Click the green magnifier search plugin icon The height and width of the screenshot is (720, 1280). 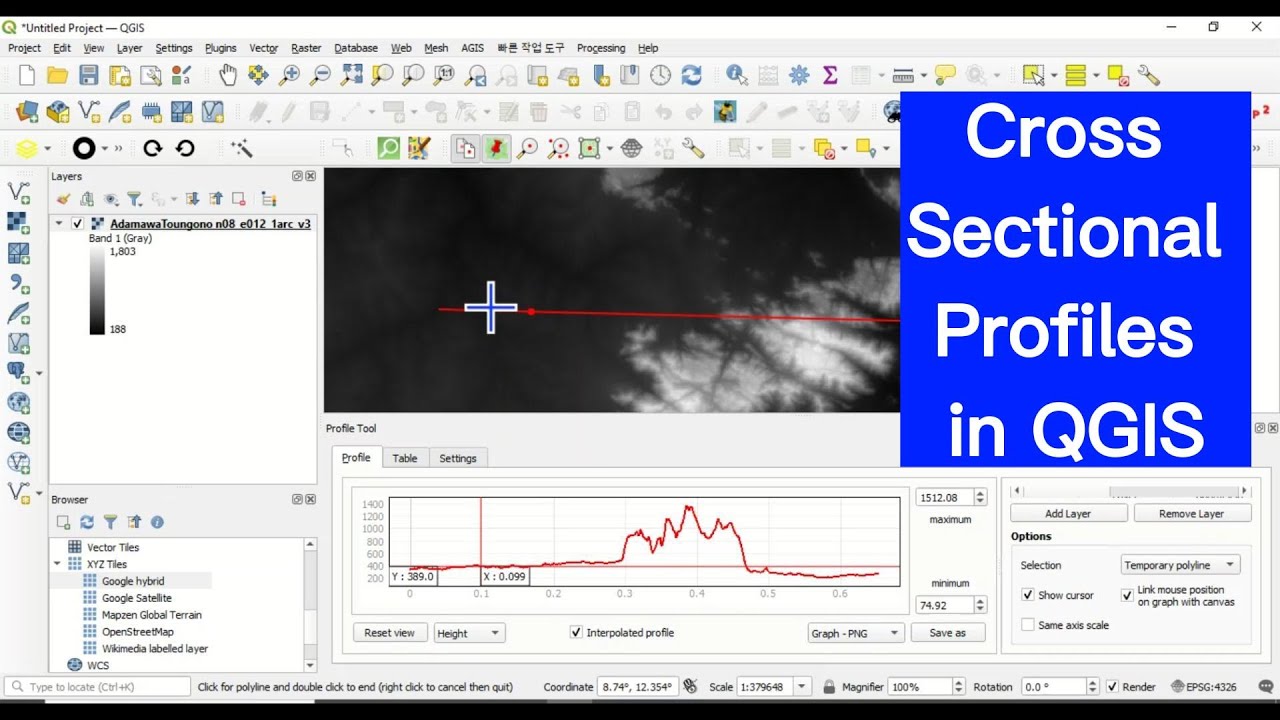388,148
